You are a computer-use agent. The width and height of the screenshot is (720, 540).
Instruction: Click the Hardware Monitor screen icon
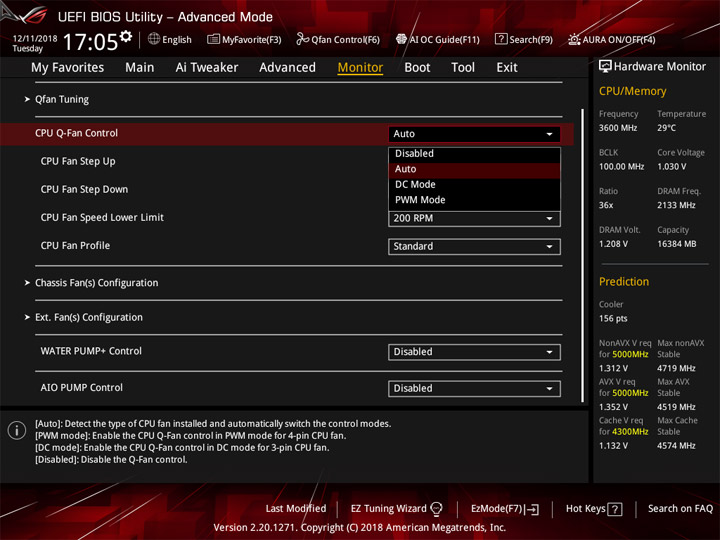click(x=605, y=67)
